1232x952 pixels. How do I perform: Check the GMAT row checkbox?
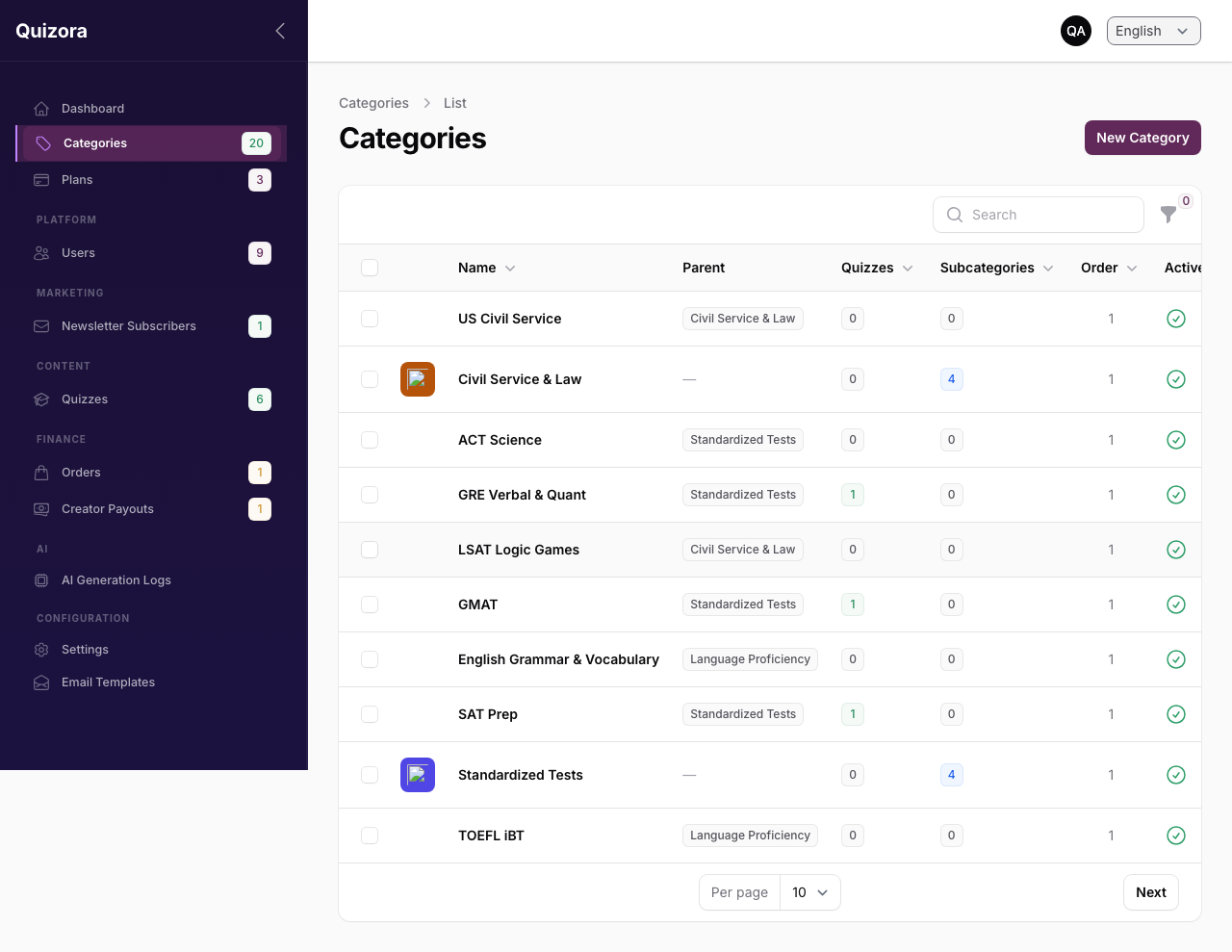pos(370,605)
